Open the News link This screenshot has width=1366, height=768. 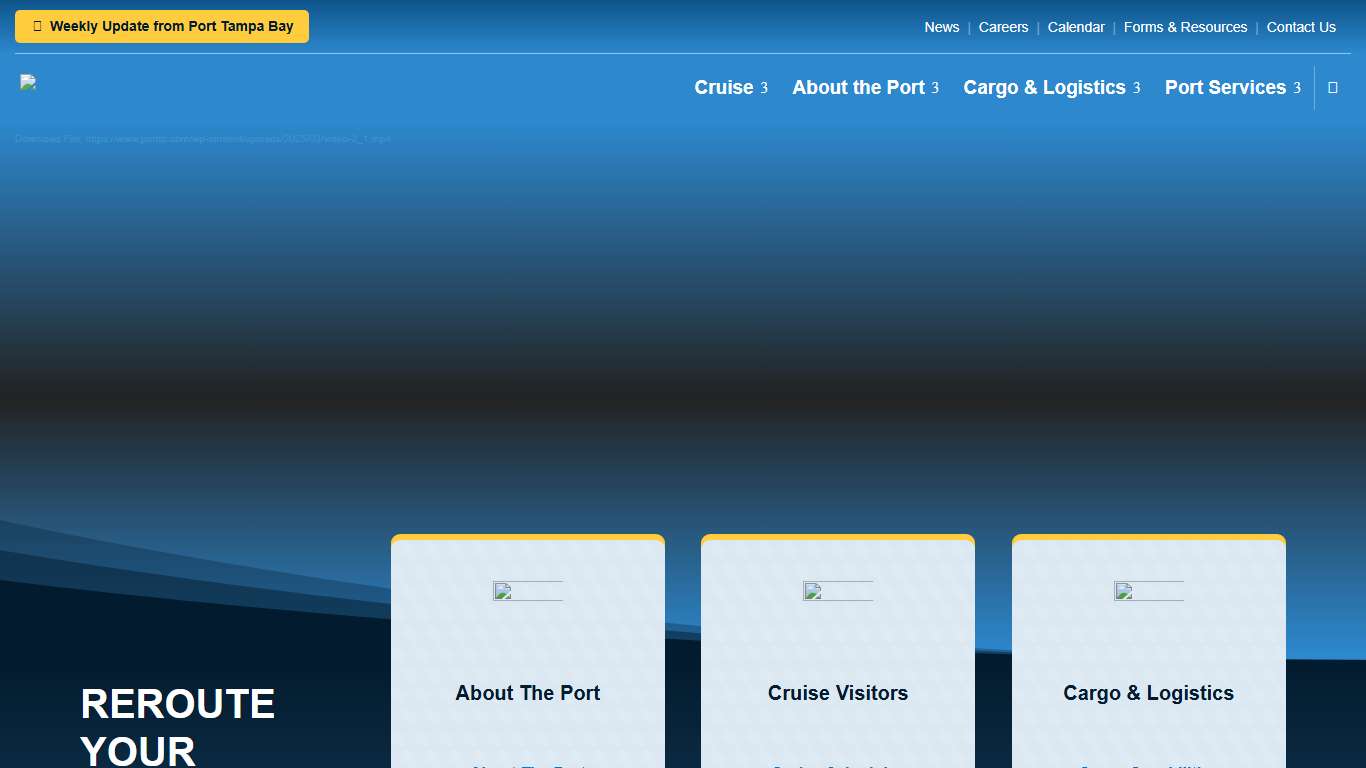pos(941,27)
